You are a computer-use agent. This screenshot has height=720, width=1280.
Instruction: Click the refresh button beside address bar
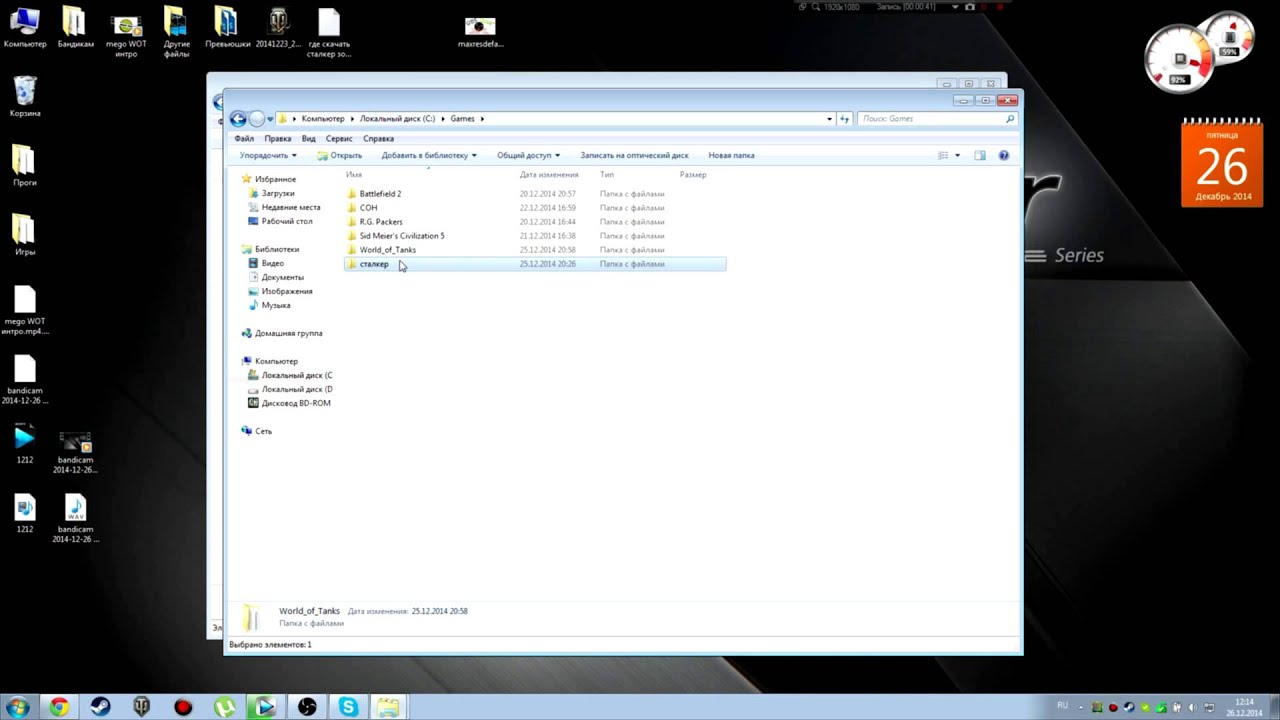pyautogui.click(x=845, y=119)
